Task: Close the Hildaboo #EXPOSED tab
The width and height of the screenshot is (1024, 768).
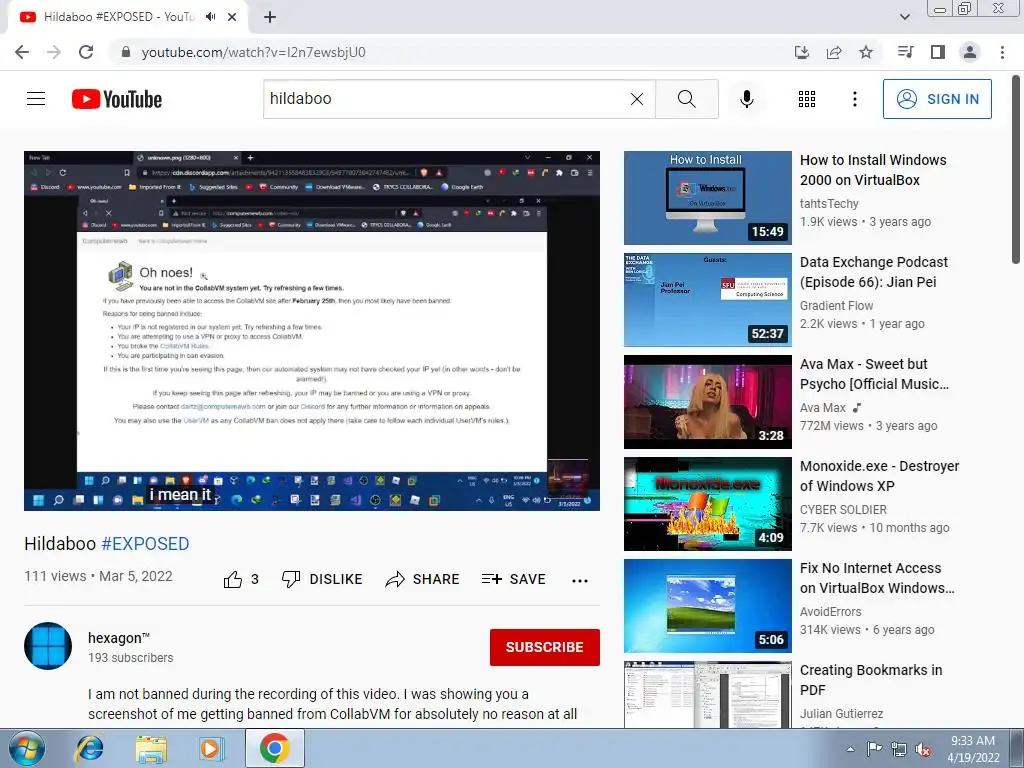Action: [232, 17]
